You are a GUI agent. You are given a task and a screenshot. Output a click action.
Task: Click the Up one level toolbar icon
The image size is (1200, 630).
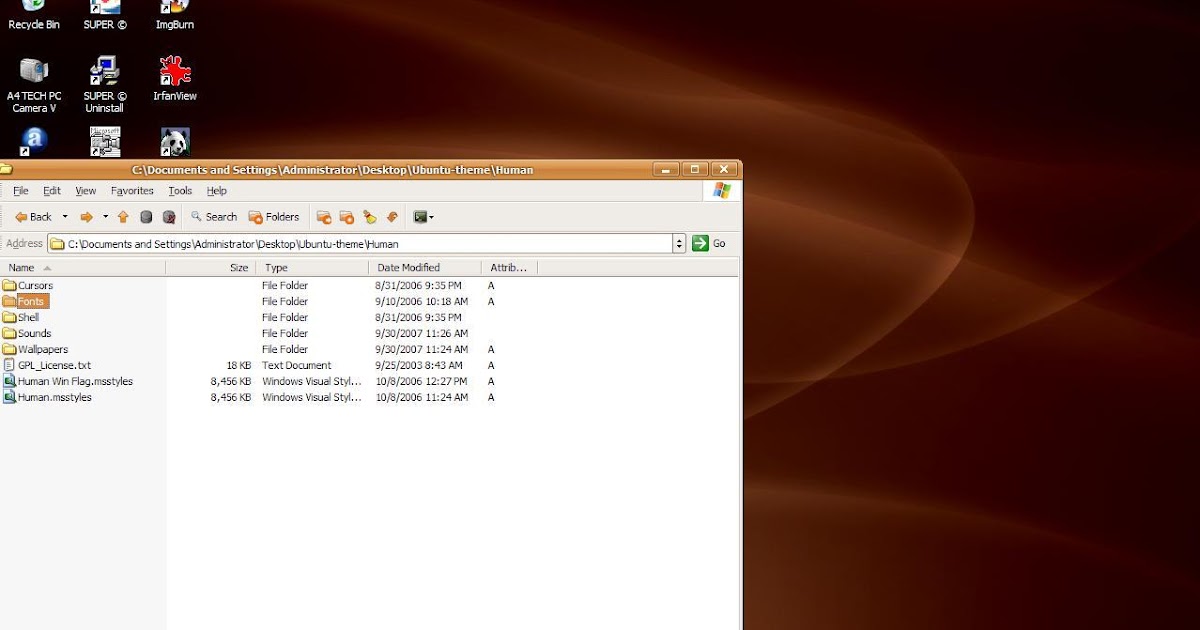coord(122,217)
